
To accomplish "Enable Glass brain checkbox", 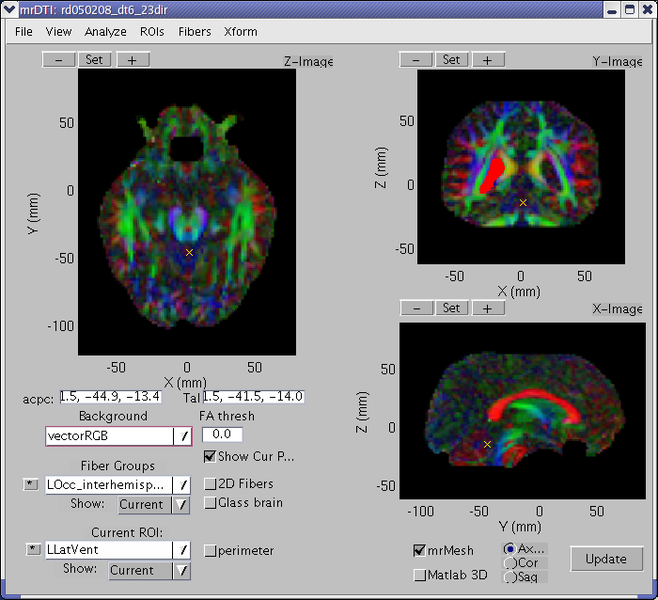I will pyautogui.click(x=210, y=503).
